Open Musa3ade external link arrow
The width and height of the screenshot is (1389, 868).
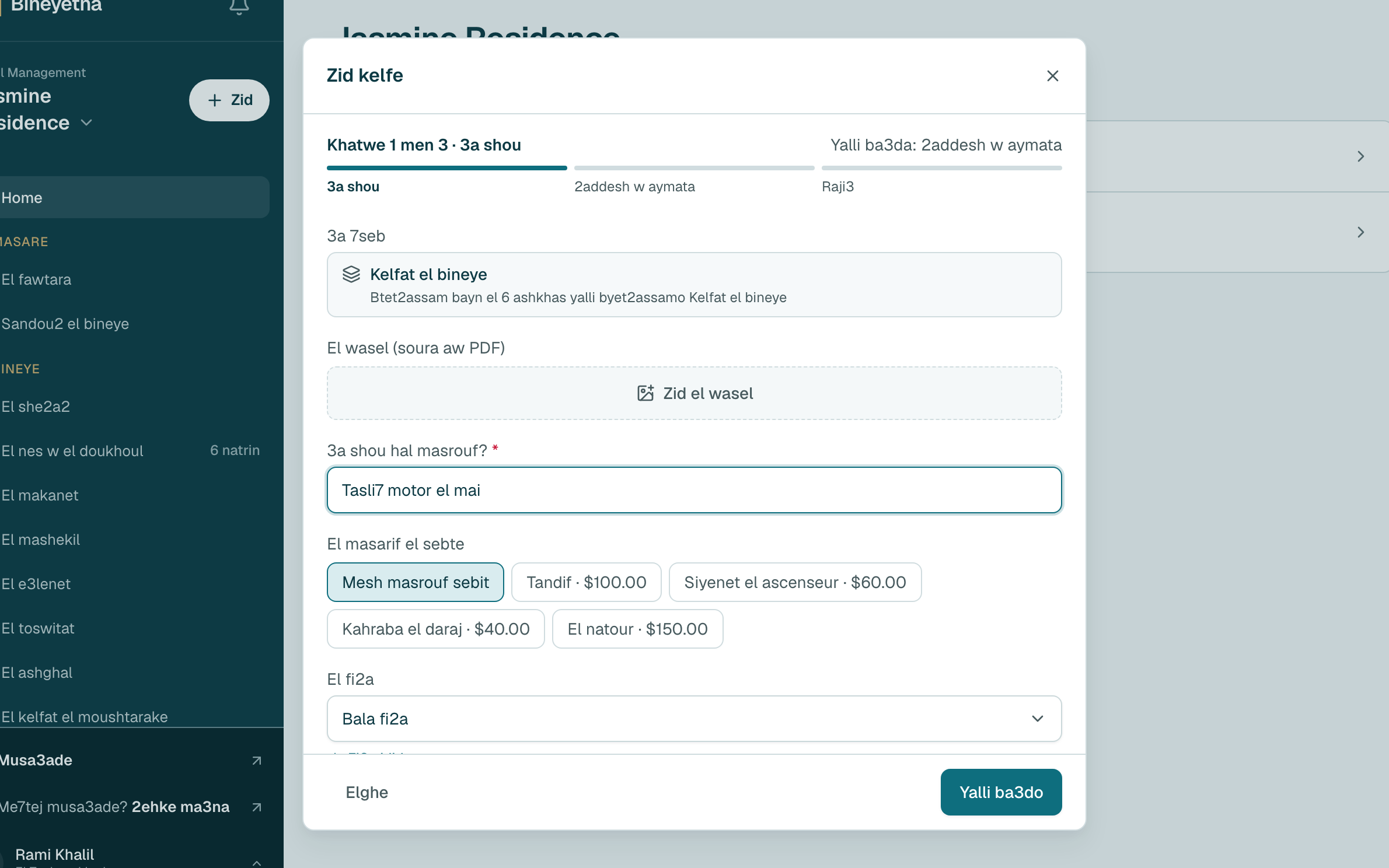[257, 760]
